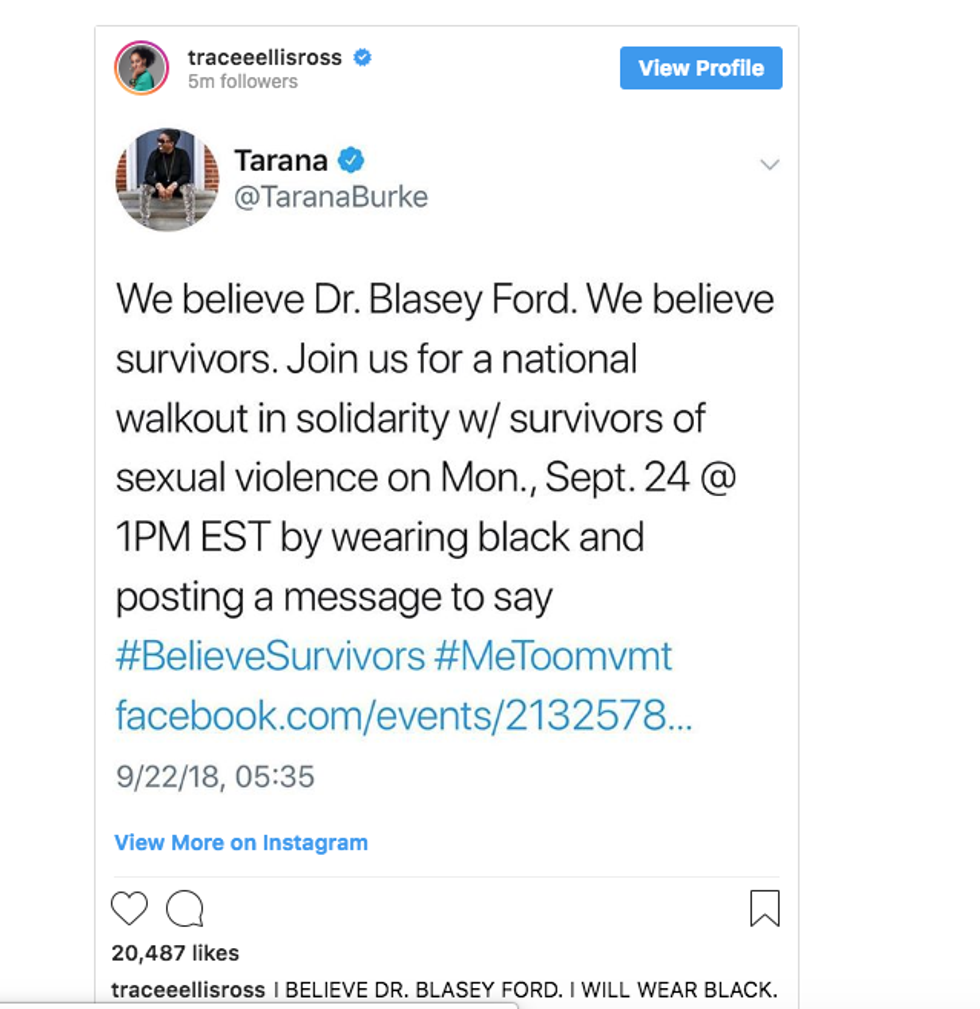Click traceeellisross verified badge icon
This screenshot has width=980, height=1009.
[363, 58]
